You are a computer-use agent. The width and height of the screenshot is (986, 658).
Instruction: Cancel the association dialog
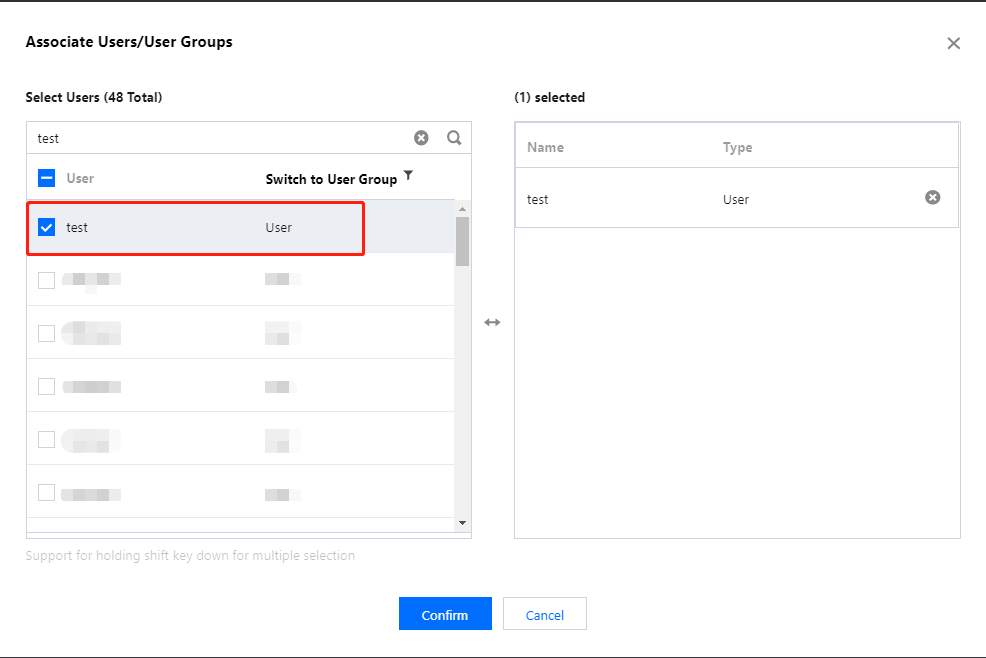coord(544,615)
